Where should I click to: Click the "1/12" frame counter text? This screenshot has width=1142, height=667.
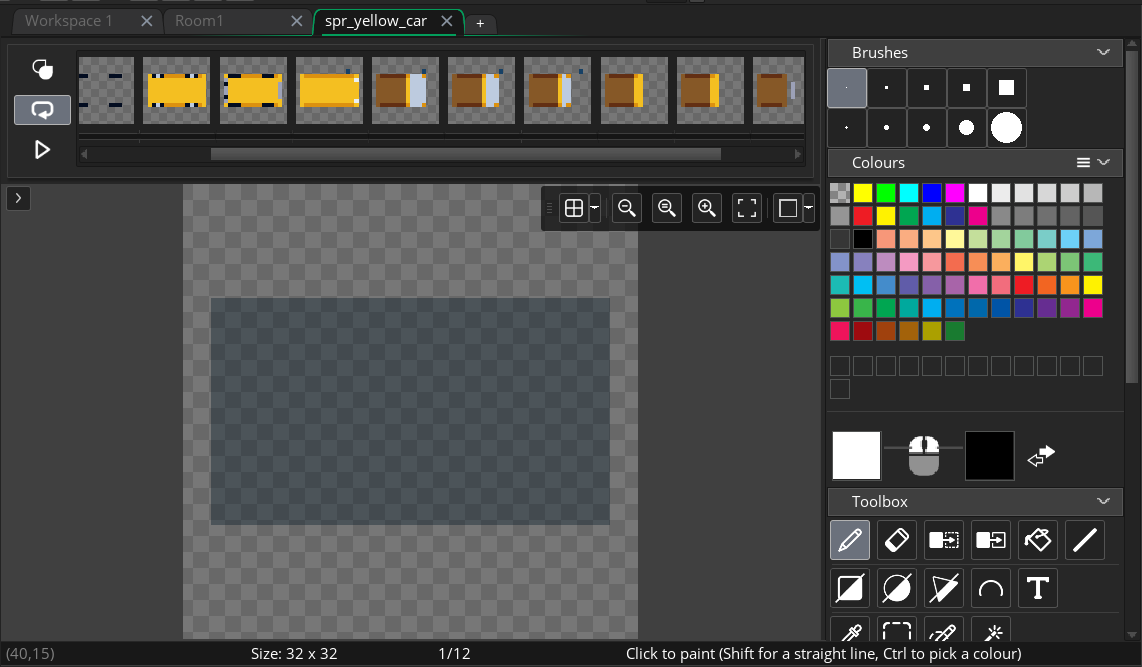click(454, 654)
